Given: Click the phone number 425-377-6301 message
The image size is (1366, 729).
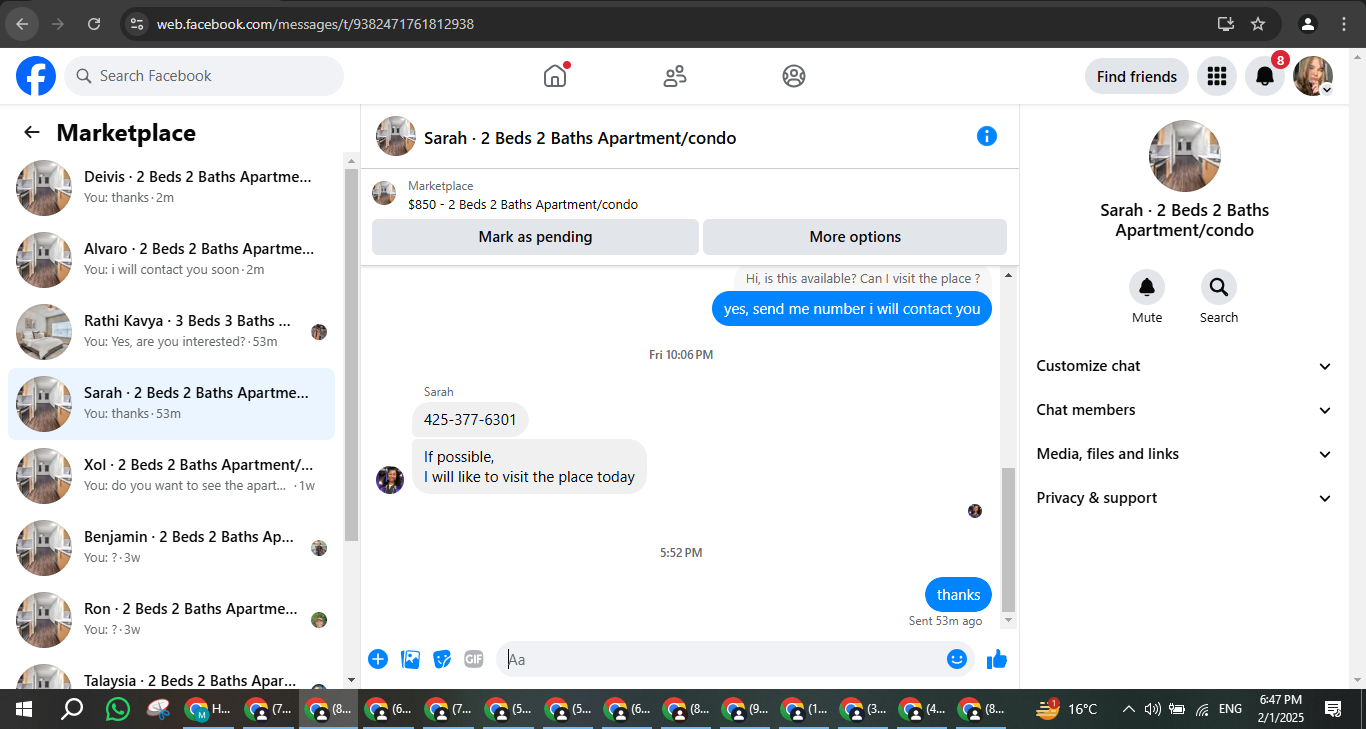Looking at the screenshot, I should (470, 419).
